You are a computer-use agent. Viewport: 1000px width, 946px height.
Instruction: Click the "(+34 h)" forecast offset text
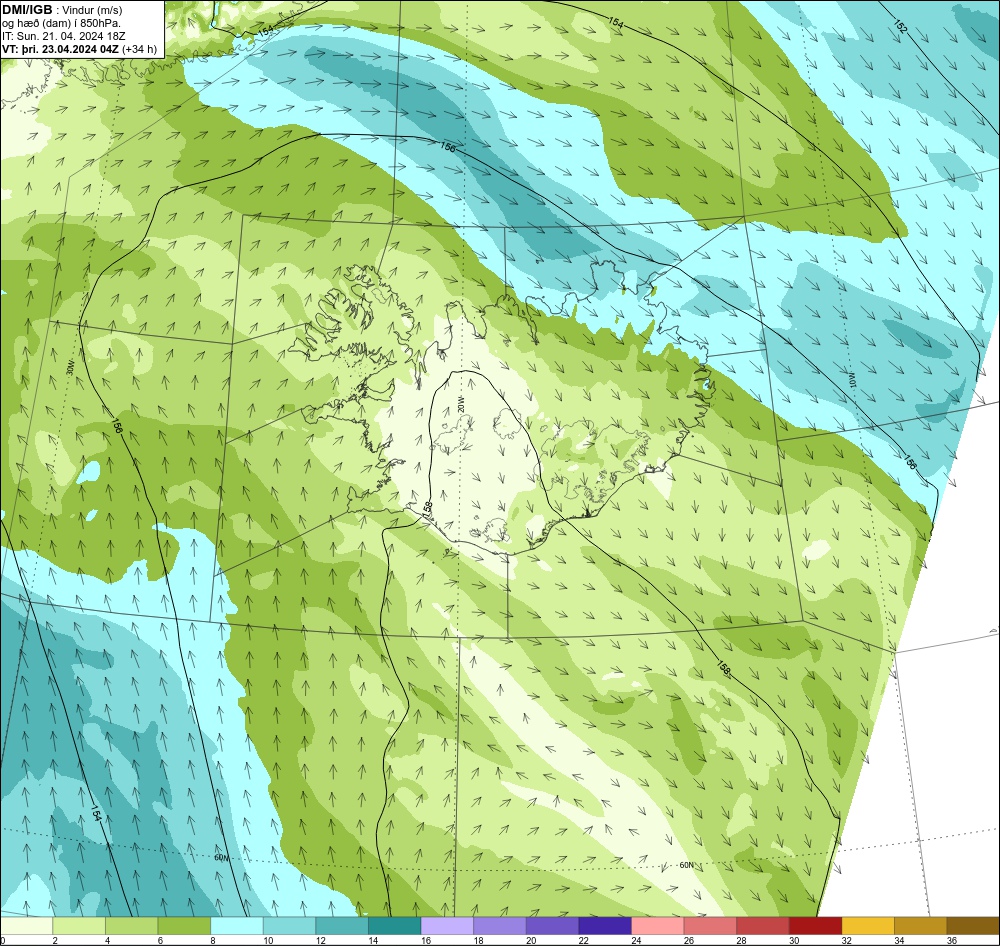coord(140,48)
